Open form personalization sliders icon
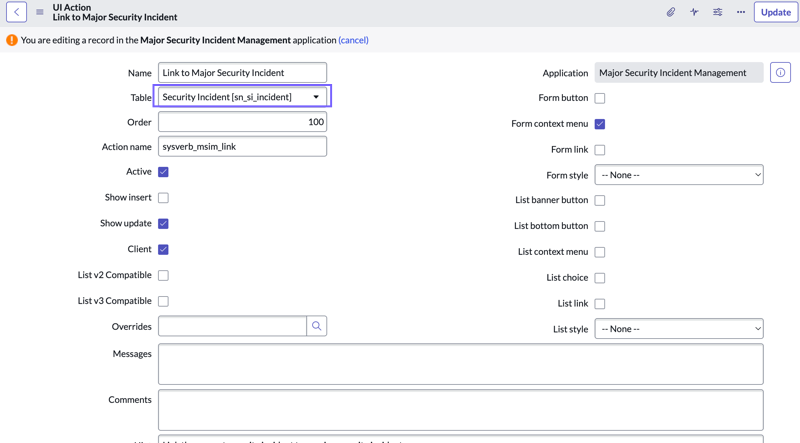The image size is (800, 443). 717,12
